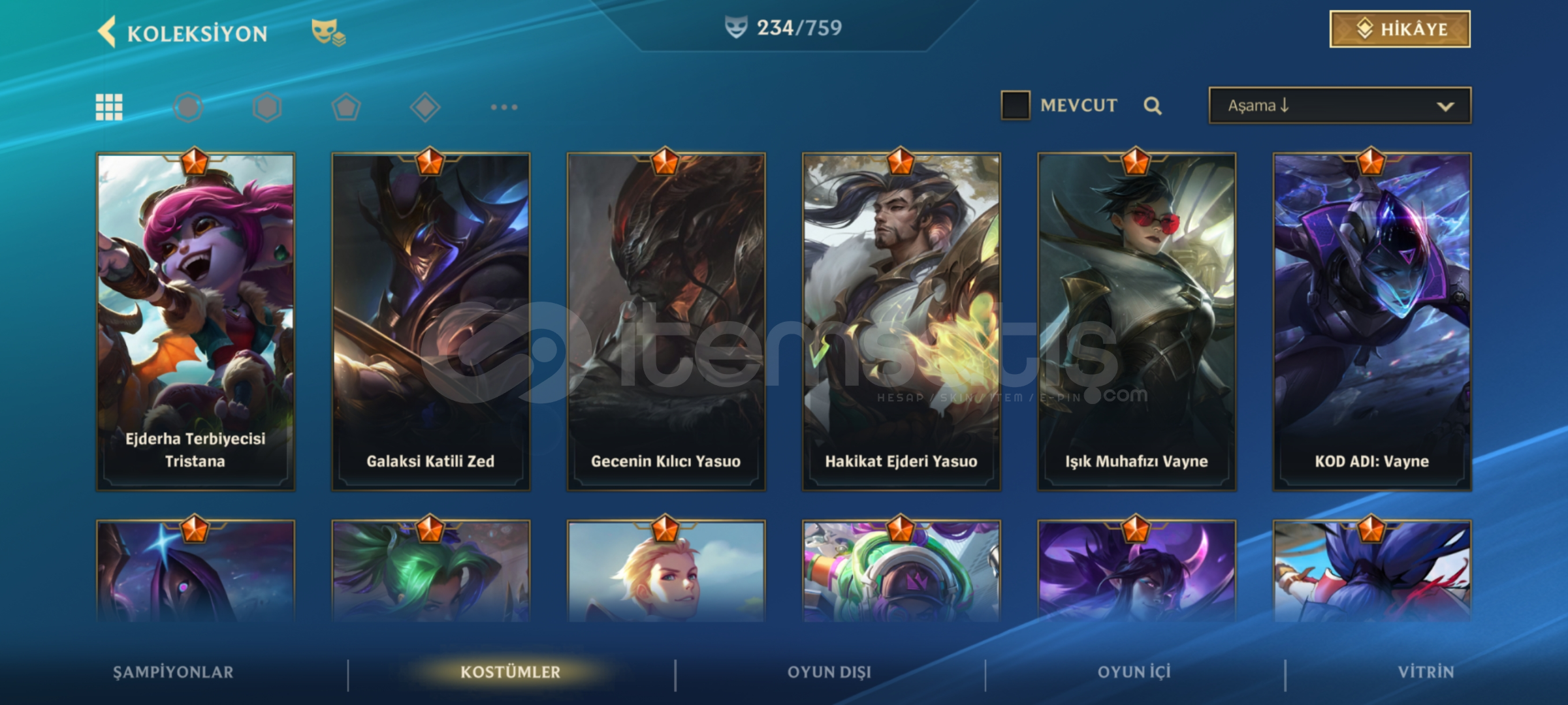Filter by hexagon rarity icon

tap(267, 107)
